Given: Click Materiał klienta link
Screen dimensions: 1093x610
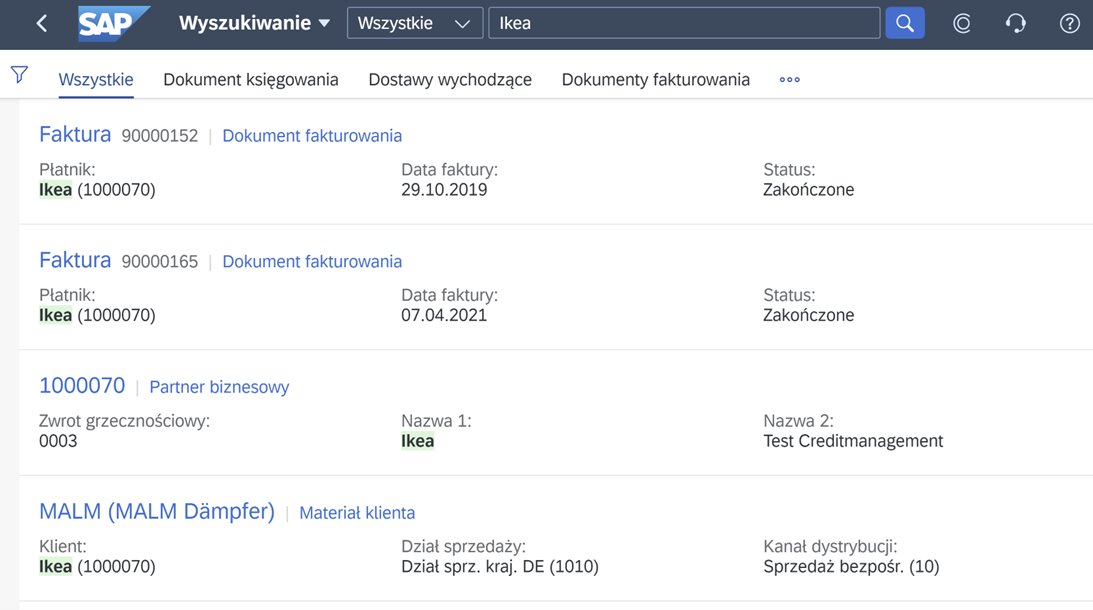Looking at the screenshot, I should tap(357, 512).
